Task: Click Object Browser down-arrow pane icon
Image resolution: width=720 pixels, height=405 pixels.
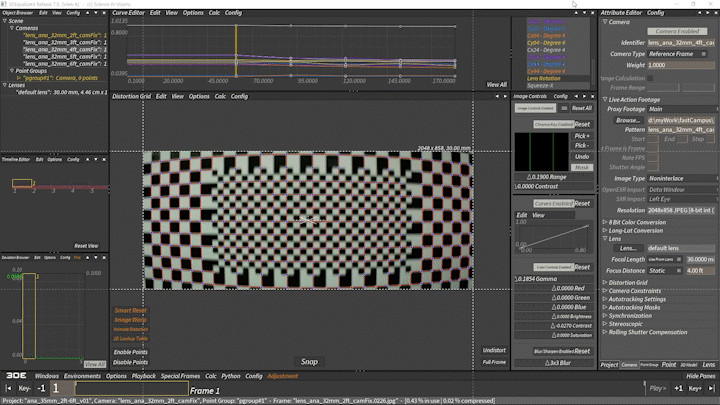Action: 96,13
